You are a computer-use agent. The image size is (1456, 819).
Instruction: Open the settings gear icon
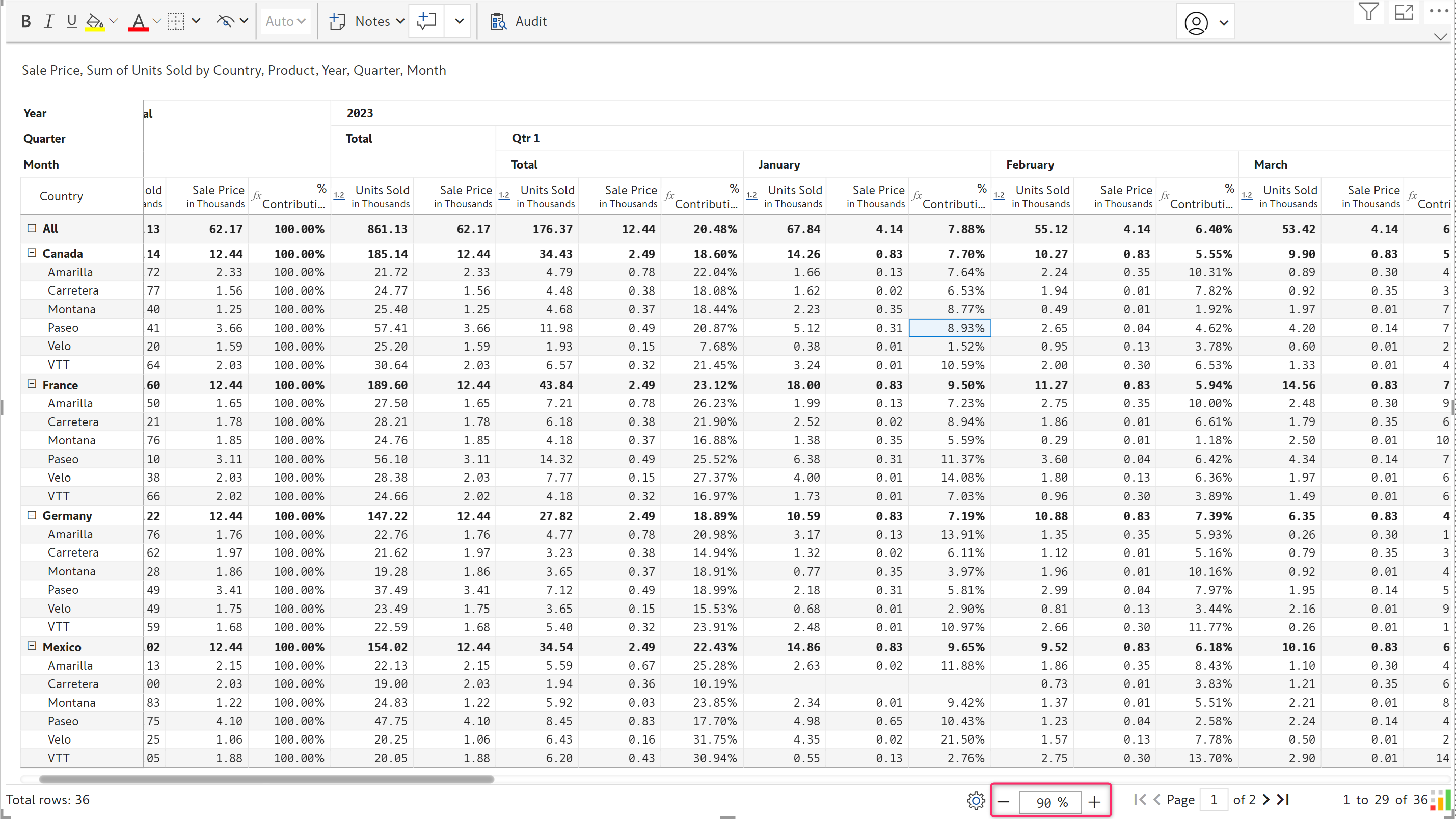point(976,800)
